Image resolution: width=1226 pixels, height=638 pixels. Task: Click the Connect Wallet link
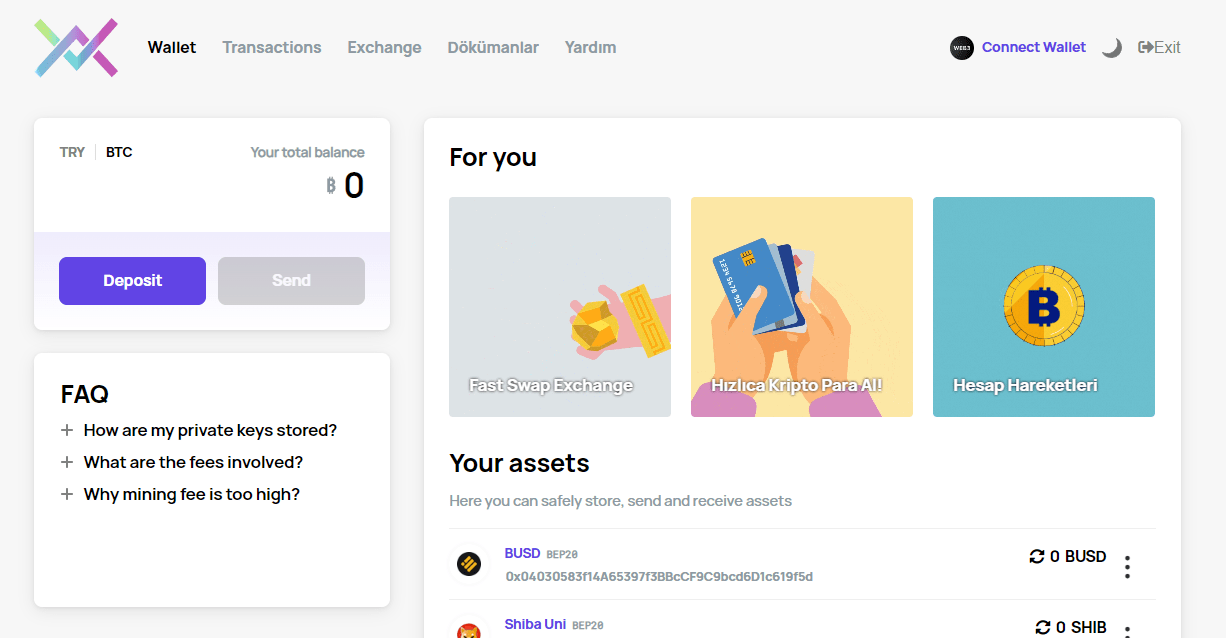click(x=1034, y=47)
